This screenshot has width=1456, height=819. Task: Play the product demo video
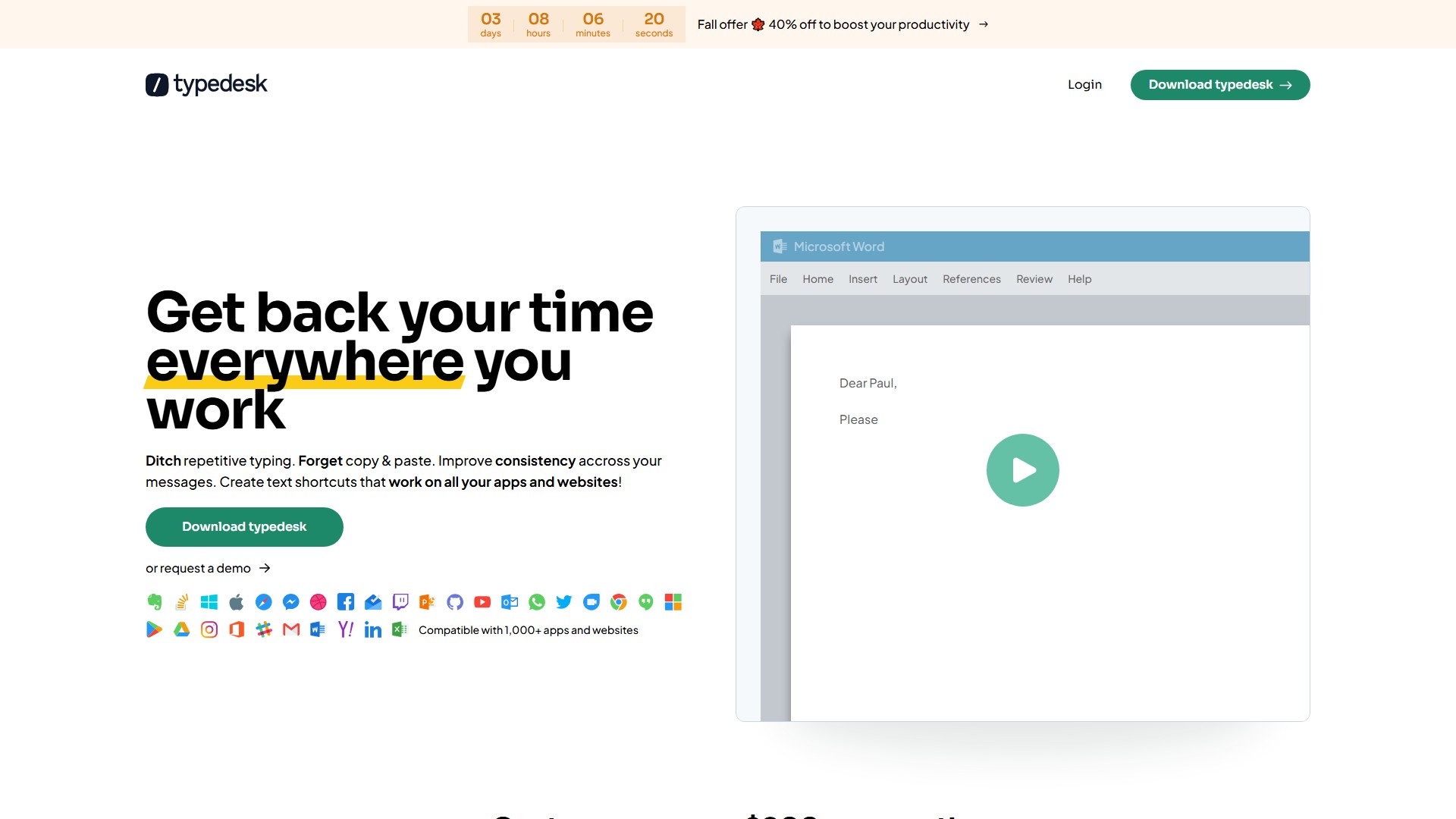coord(1022,469)
